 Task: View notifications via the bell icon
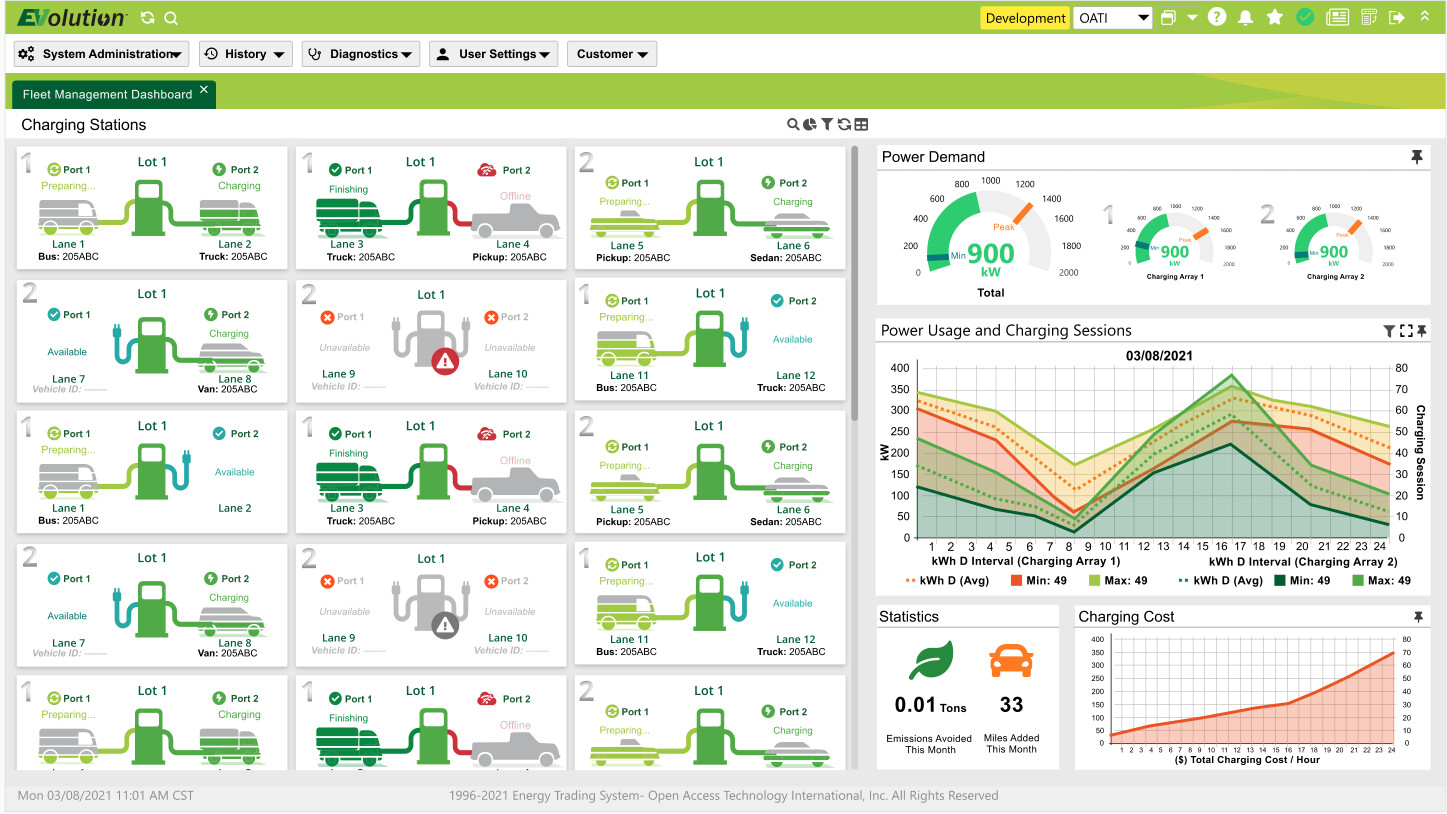(1245, 17)
